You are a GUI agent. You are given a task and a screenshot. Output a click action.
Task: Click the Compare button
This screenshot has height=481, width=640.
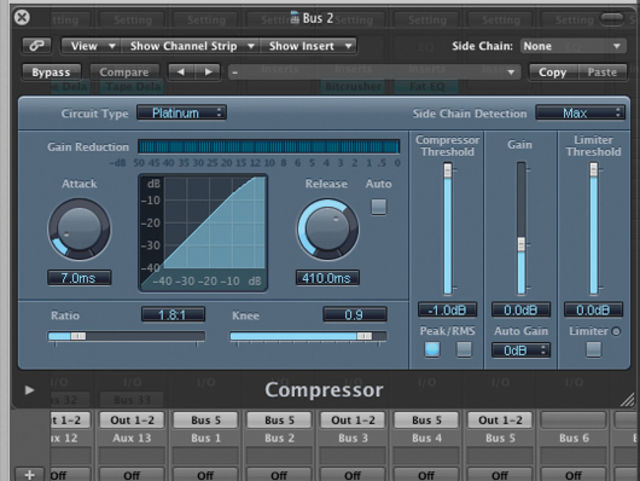coord(124,72)
